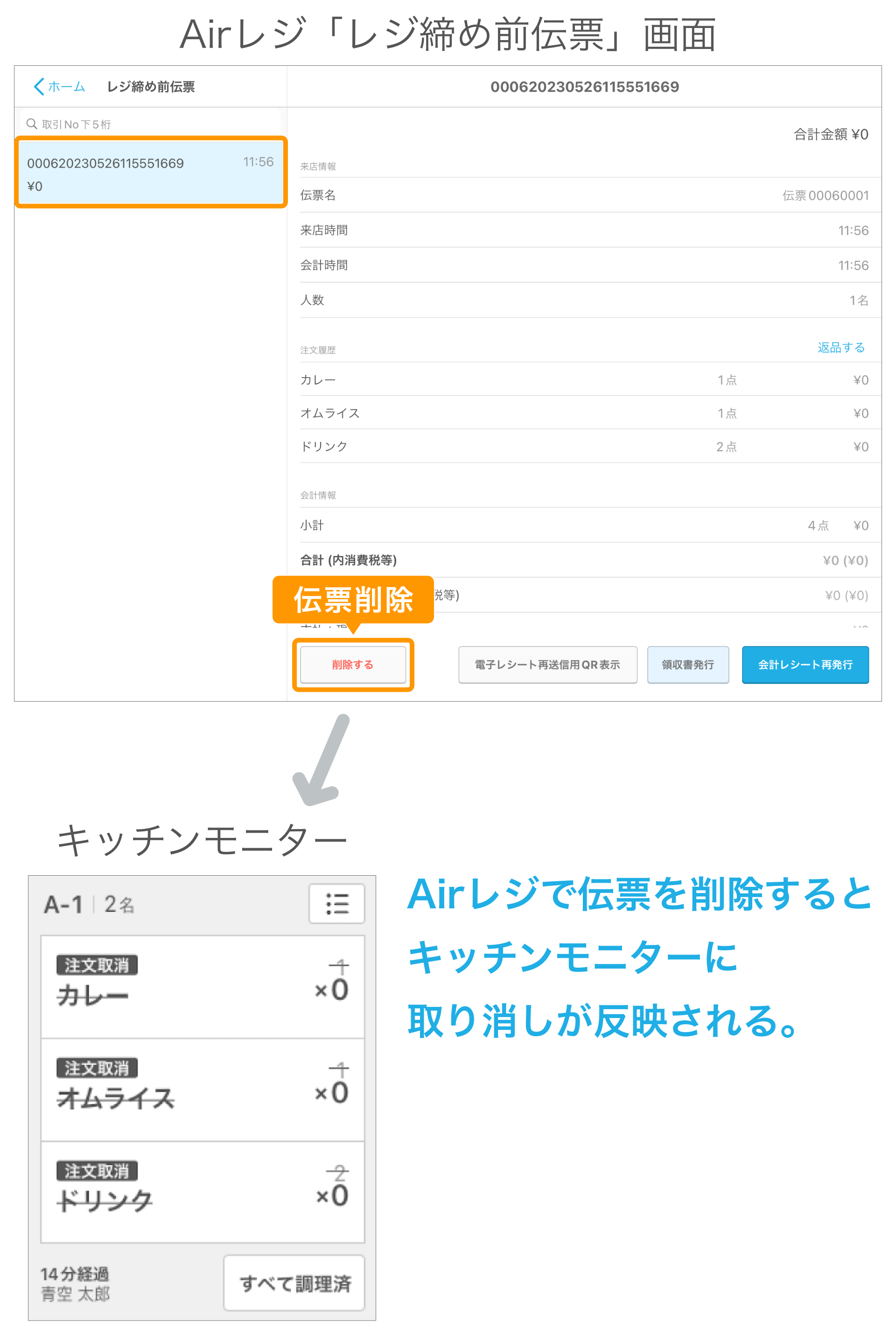Select slip 00062023052611551669 in list
The height and width of the screenshot is (1335, 896).
coord(151,173)
